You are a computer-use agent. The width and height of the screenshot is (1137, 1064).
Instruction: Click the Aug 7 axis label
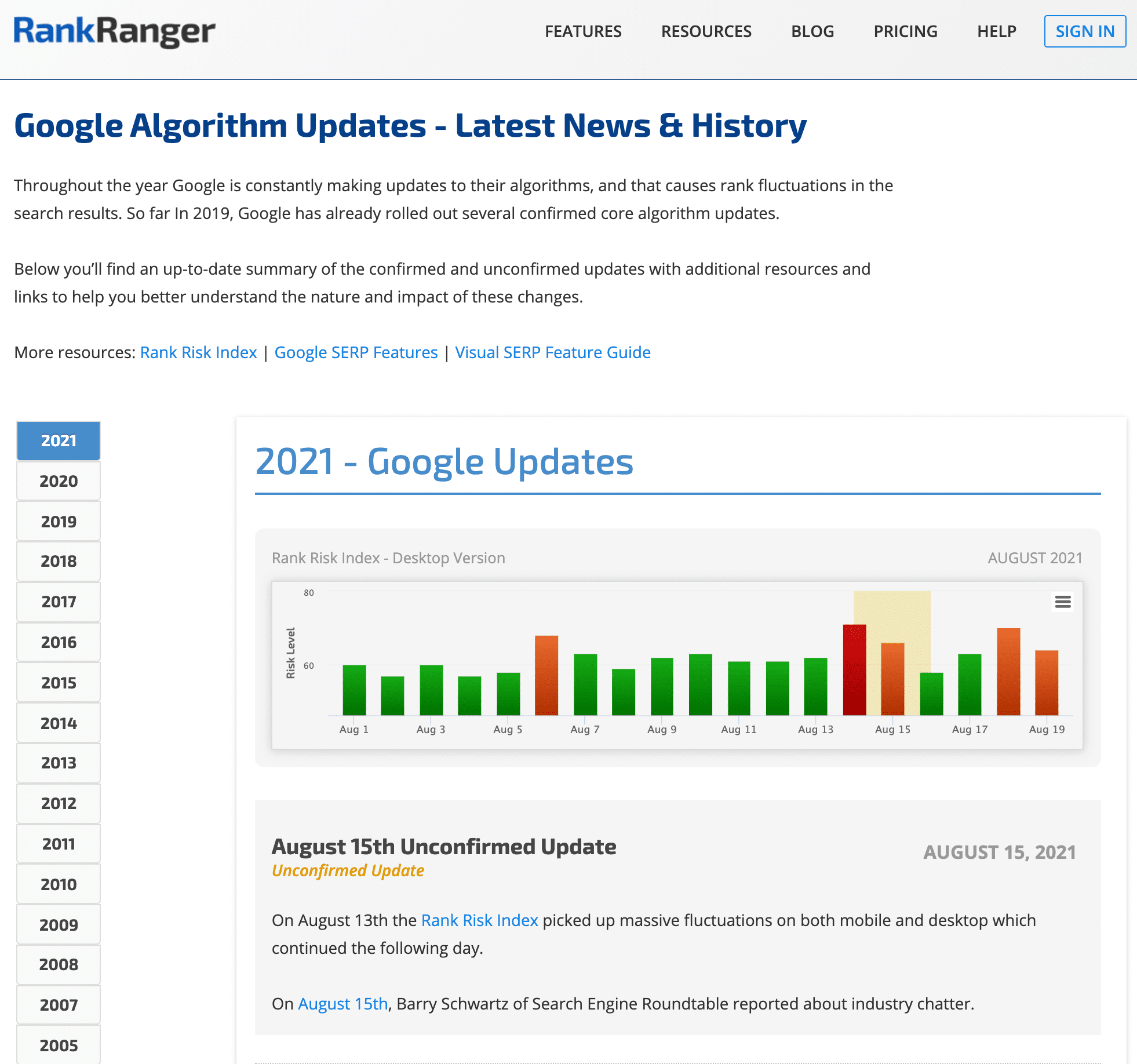tap(585, 730)
